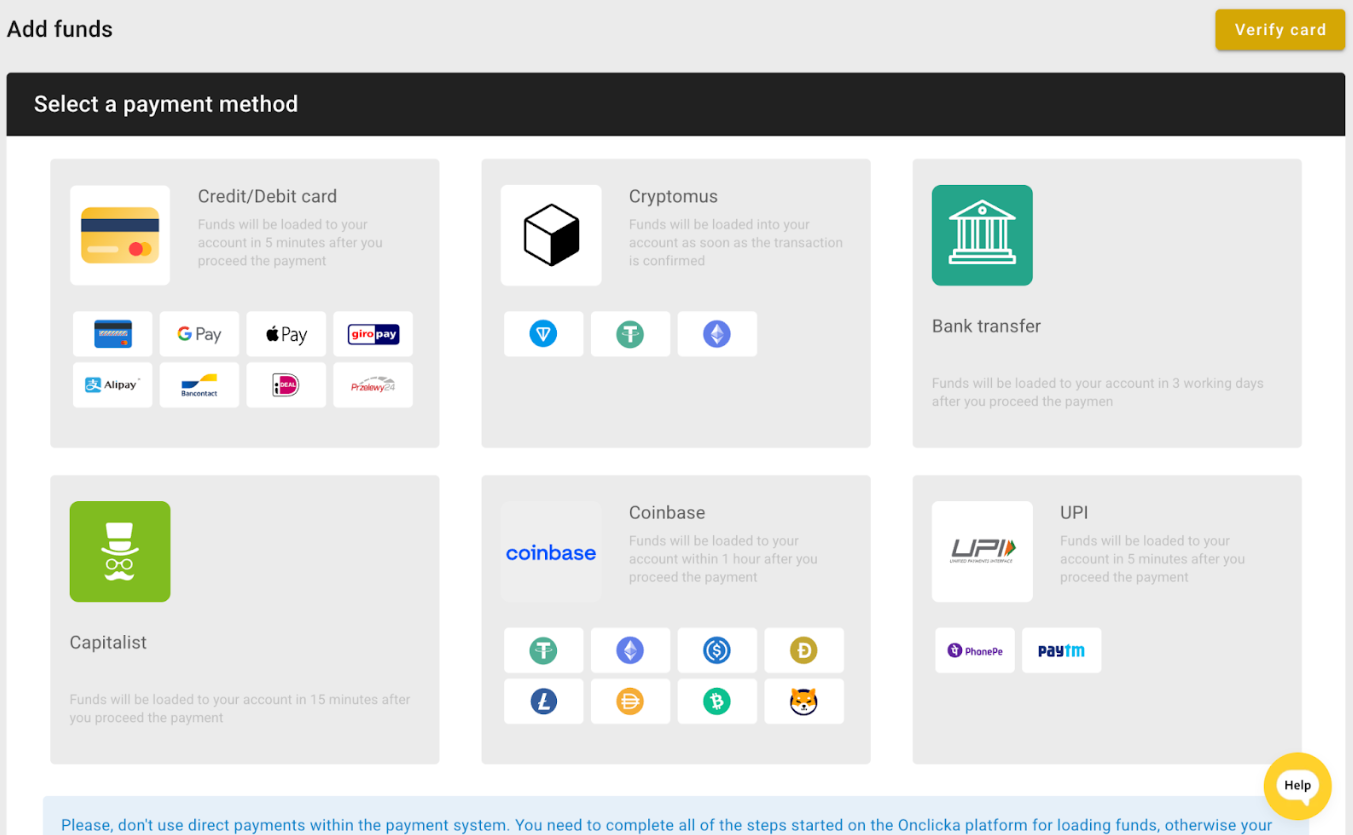Select the Alipay payment option
Viewport: 1353px width, 835px height.
point(112,384)
